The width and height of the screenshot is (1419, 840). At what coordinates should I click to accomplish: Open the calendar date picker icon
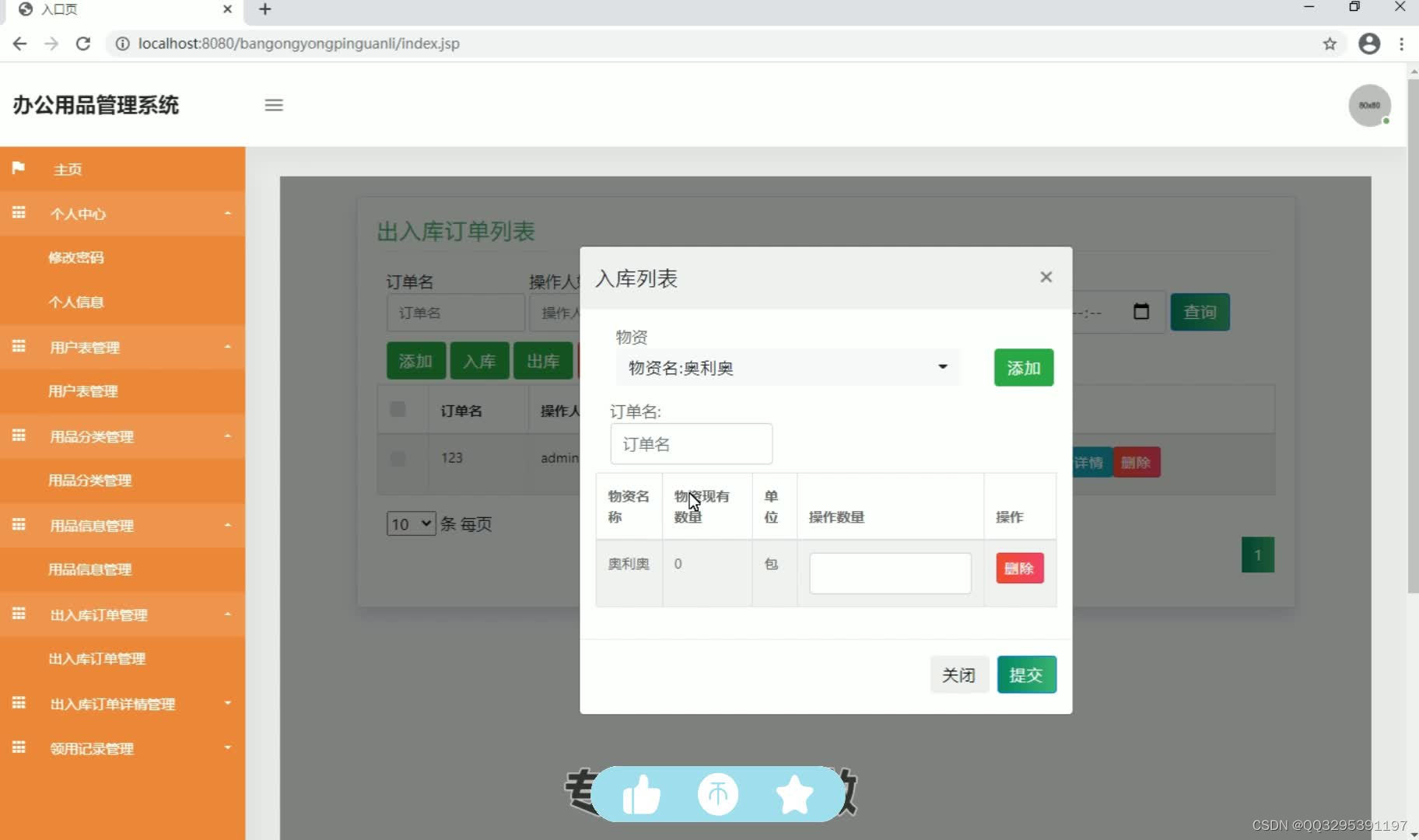[x=1141, y=312]
